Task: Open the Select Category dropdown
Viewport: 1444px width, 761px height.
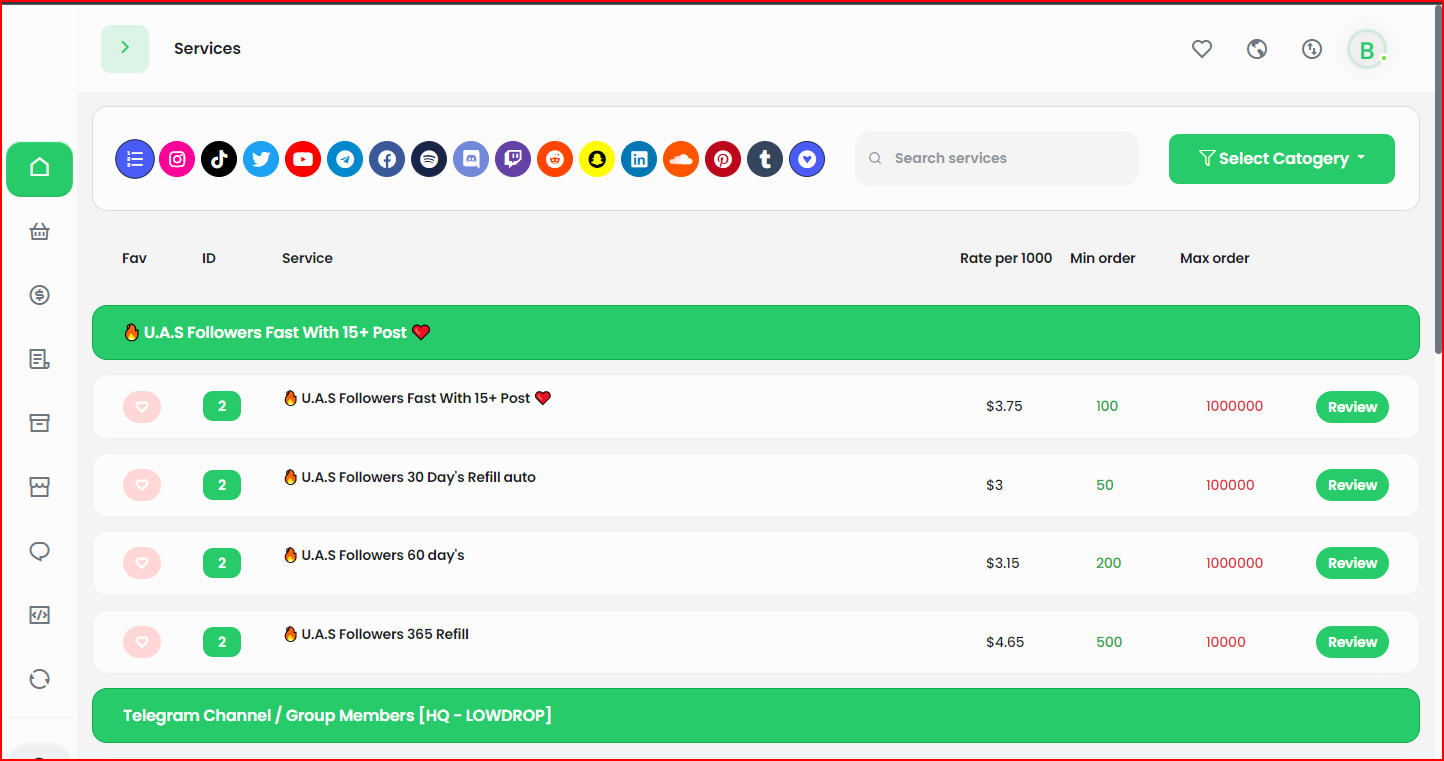Action: pos(1281,159)
